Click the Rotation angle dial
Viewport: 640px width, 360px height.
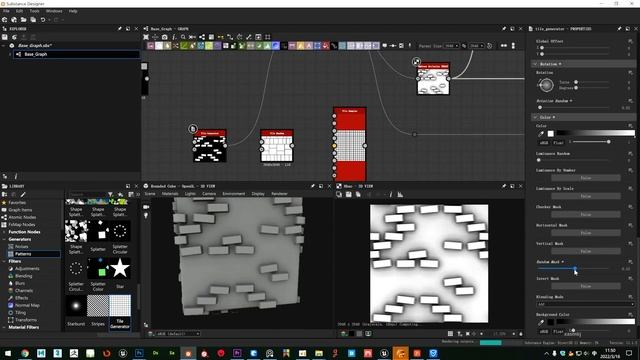[546, 85]
